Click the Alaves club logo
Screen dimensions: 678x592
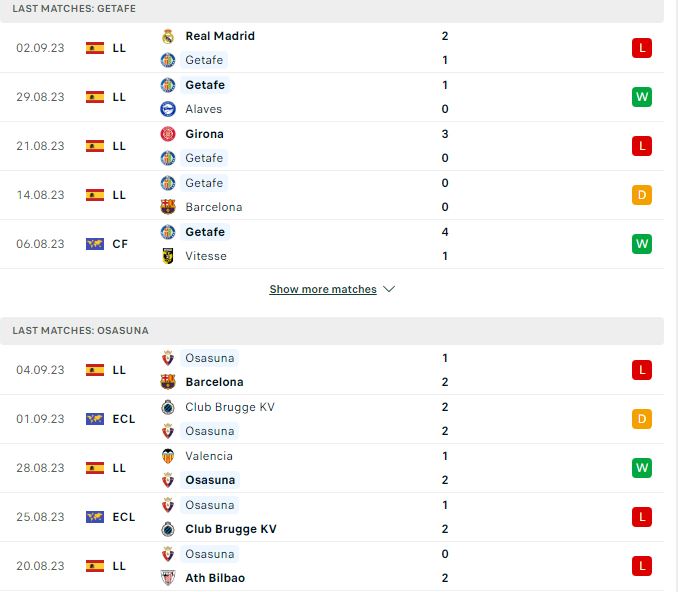(x=168, y=109)
